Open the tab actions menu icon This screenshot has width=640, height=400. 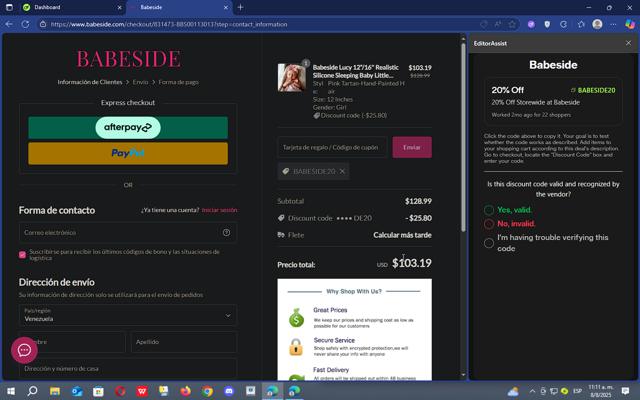coord(9,7)
